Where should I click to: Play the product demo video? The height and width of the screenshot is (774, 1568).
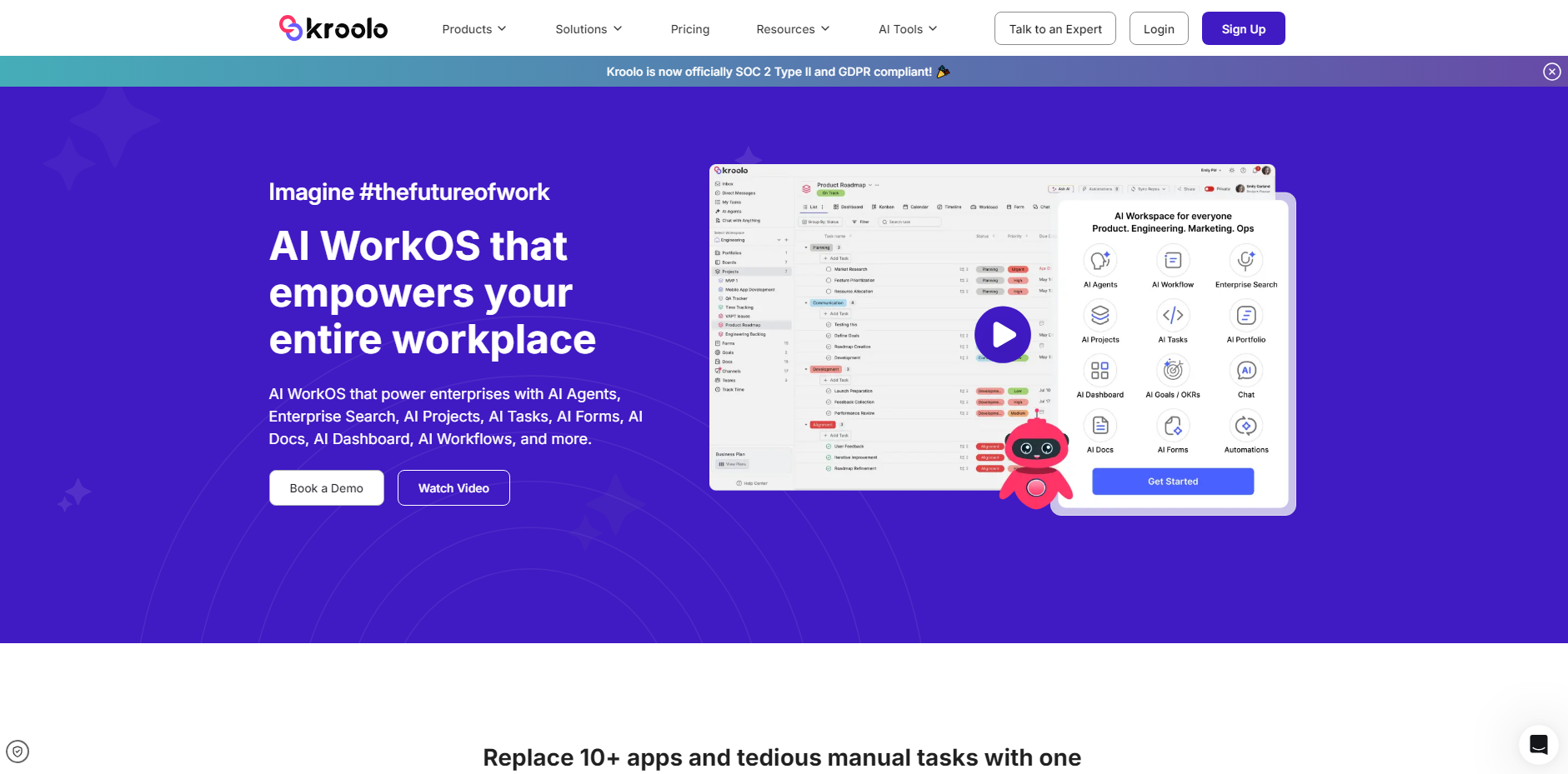pos(1003,335)
